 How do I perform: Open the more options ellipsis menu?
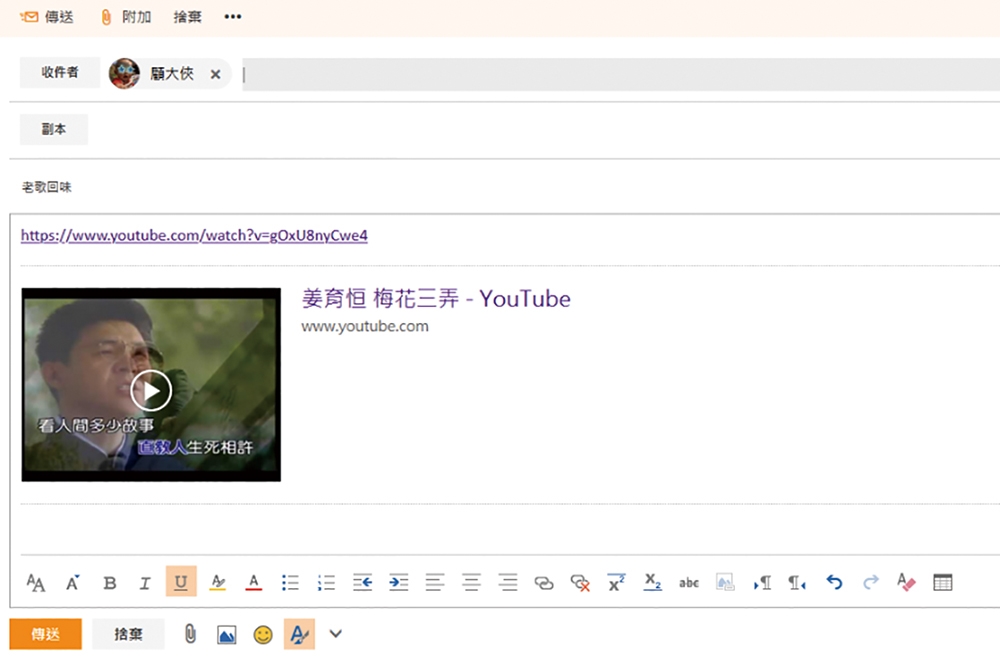click(233, 17)
